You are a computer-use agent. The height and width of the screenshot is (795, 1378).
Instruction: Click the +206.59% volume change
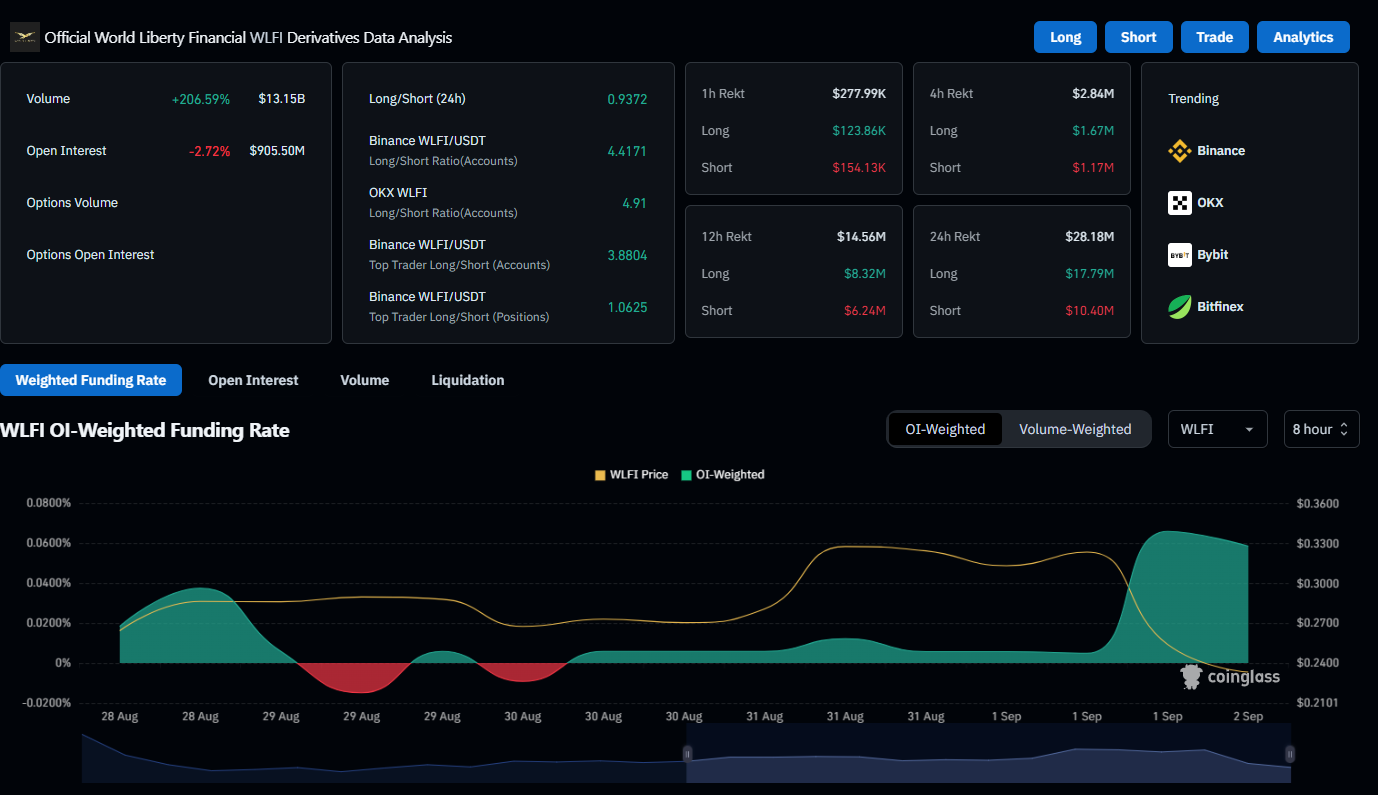(201, 99)
